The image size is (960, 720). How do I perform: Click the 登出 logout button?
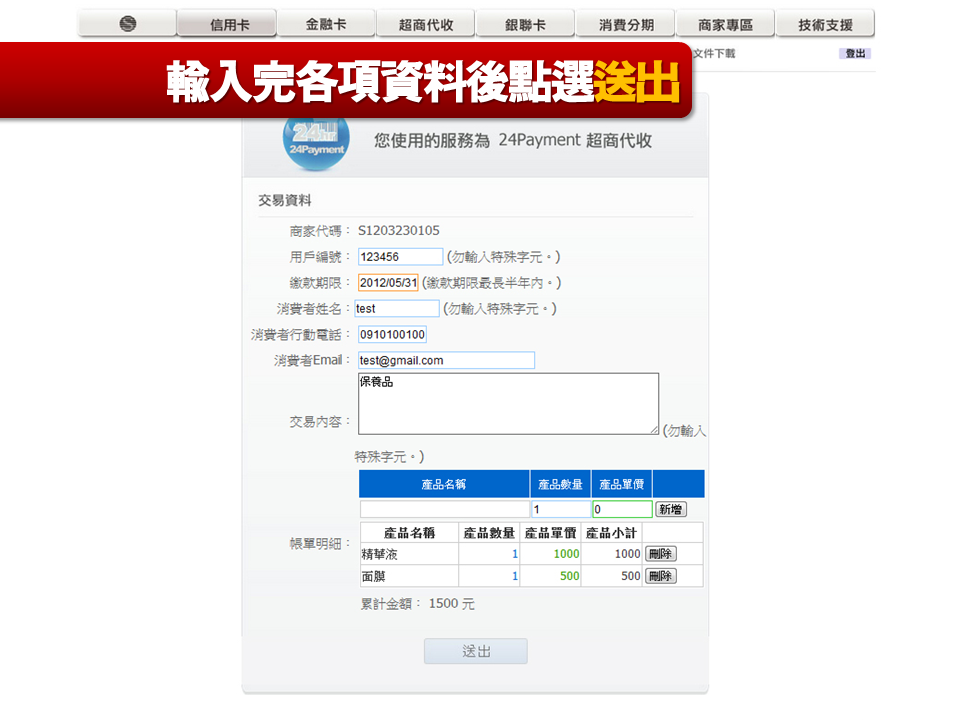tap(853, 53)
